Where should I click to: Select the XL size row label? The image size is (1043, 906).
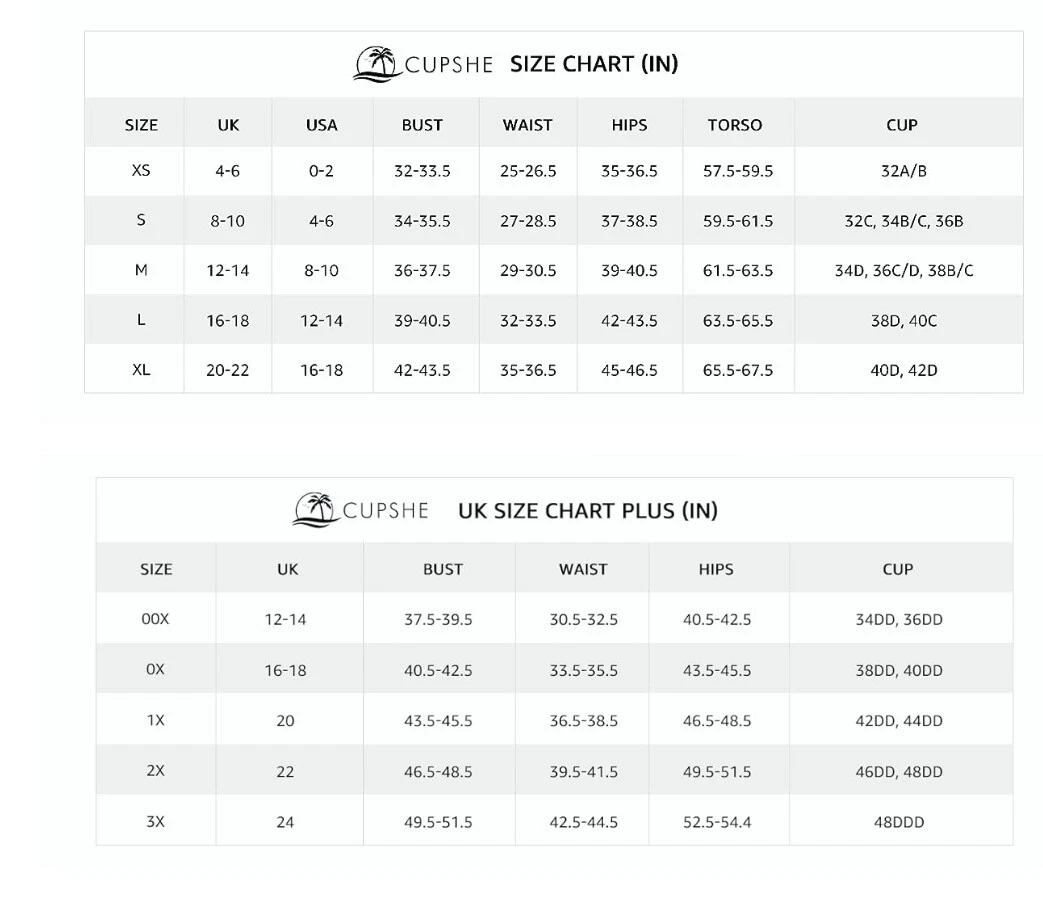pos(141,369)
